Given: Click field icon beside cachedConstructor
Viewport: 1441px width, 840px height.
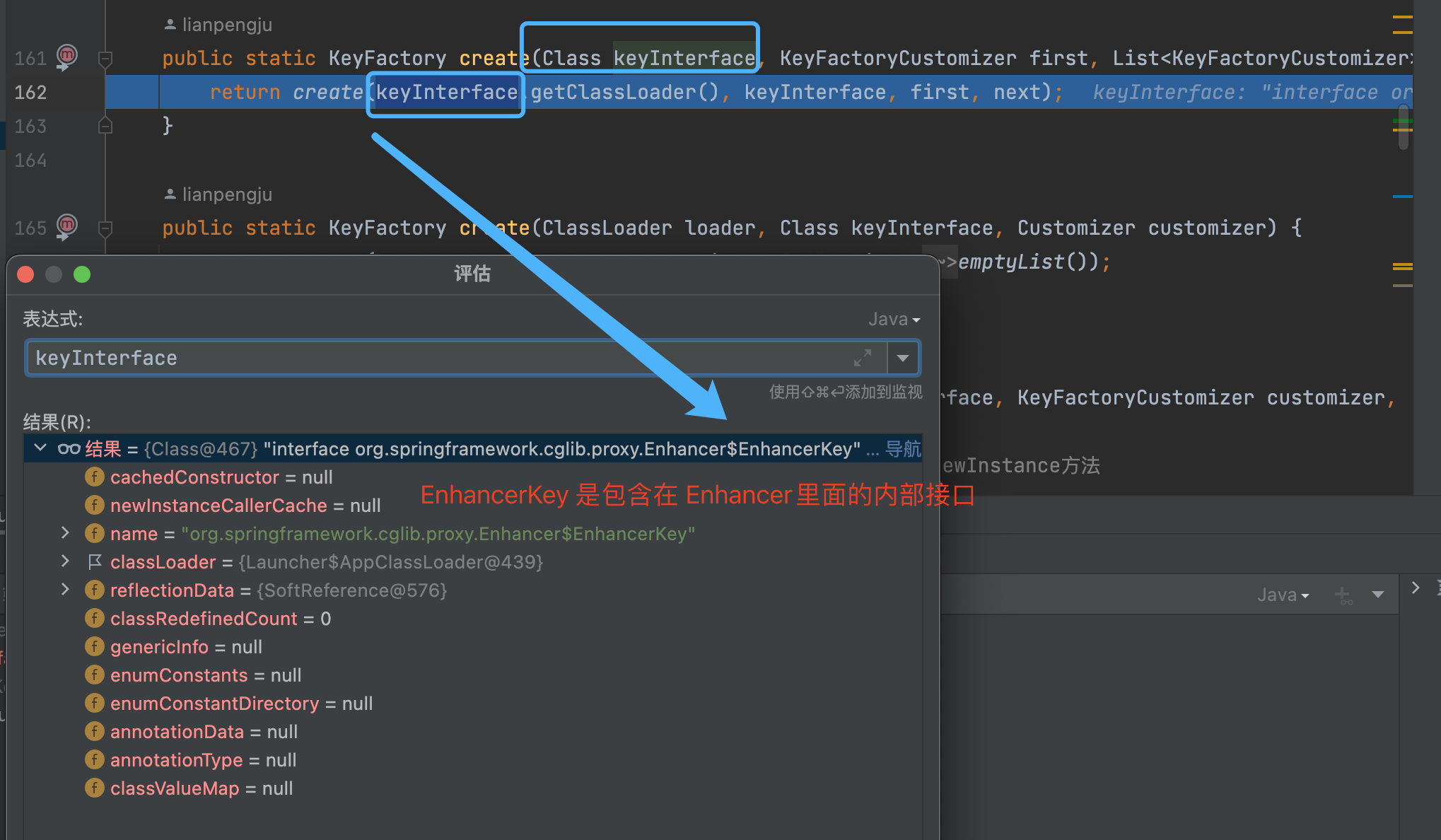Looking at the screenshot, I should [95, 477].
